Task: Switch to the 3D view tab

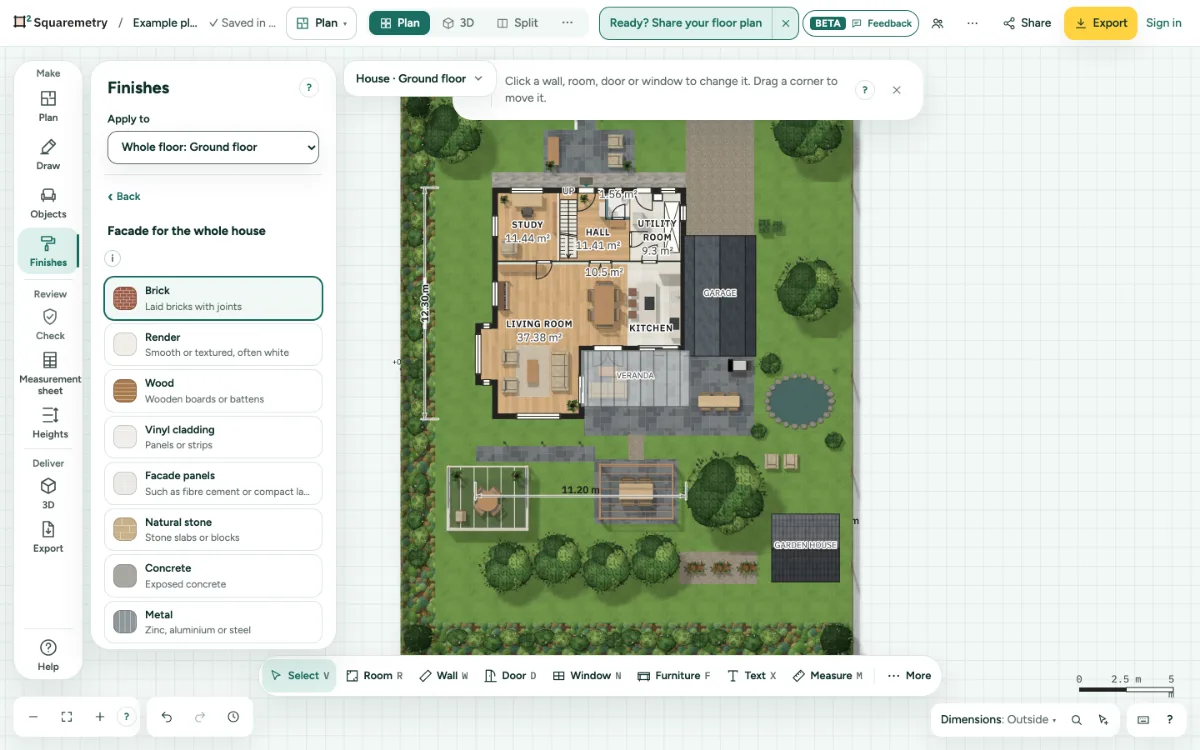Action: (x=458, y=23)
